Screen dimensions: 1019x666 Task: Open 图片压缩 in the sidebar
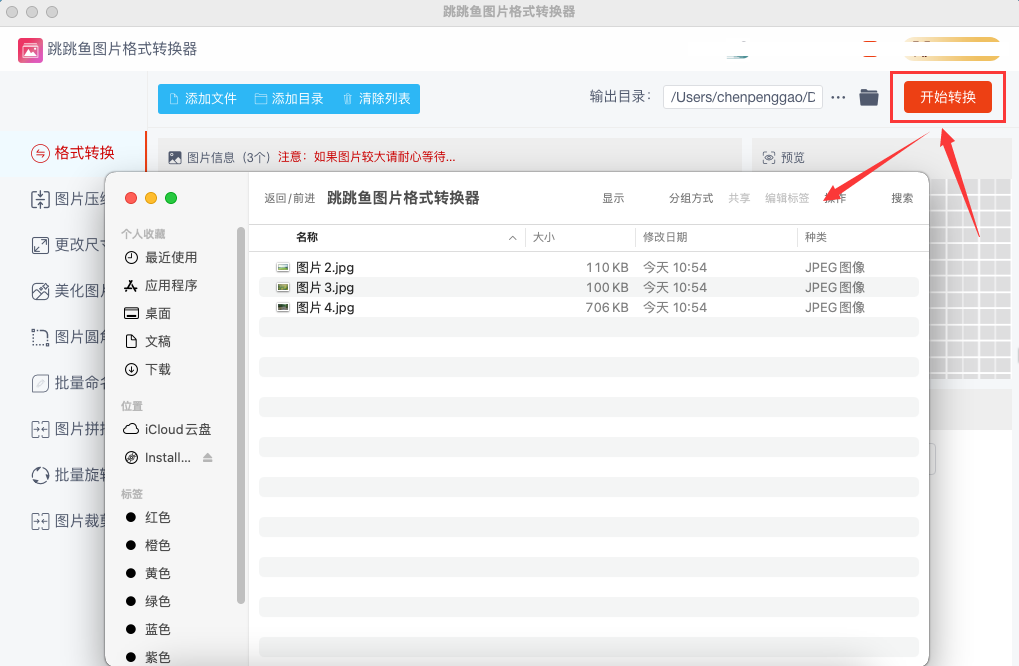click(68, 199)
